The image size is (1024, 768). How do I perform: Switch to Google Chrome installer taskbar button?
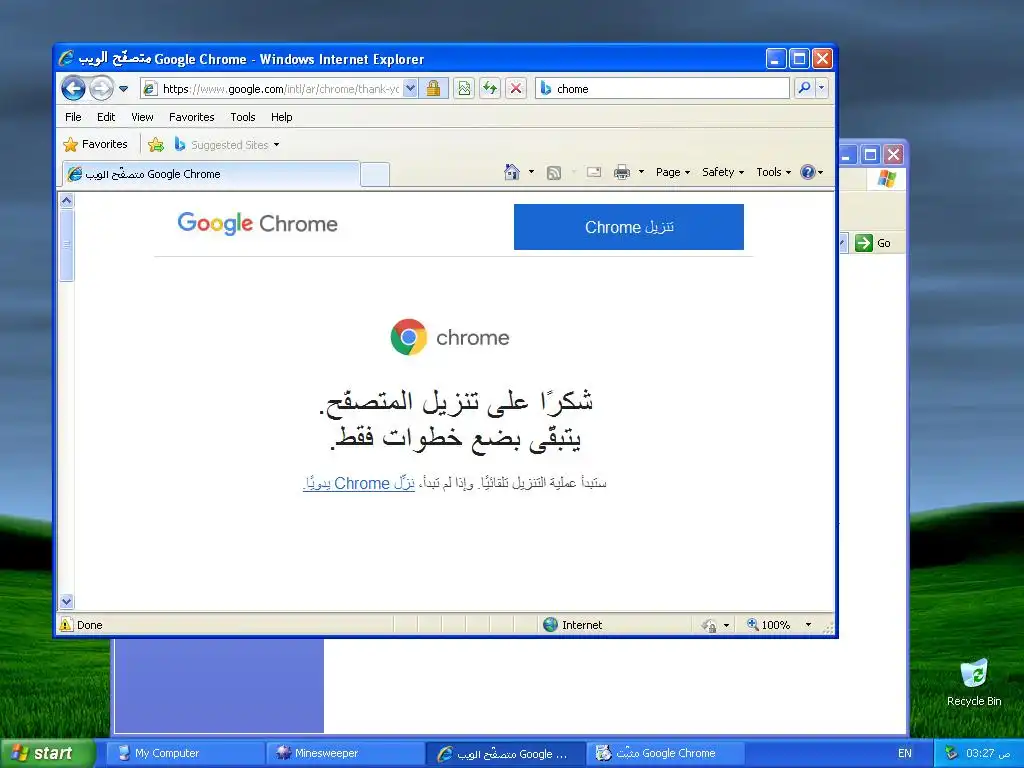coord(665,753)
